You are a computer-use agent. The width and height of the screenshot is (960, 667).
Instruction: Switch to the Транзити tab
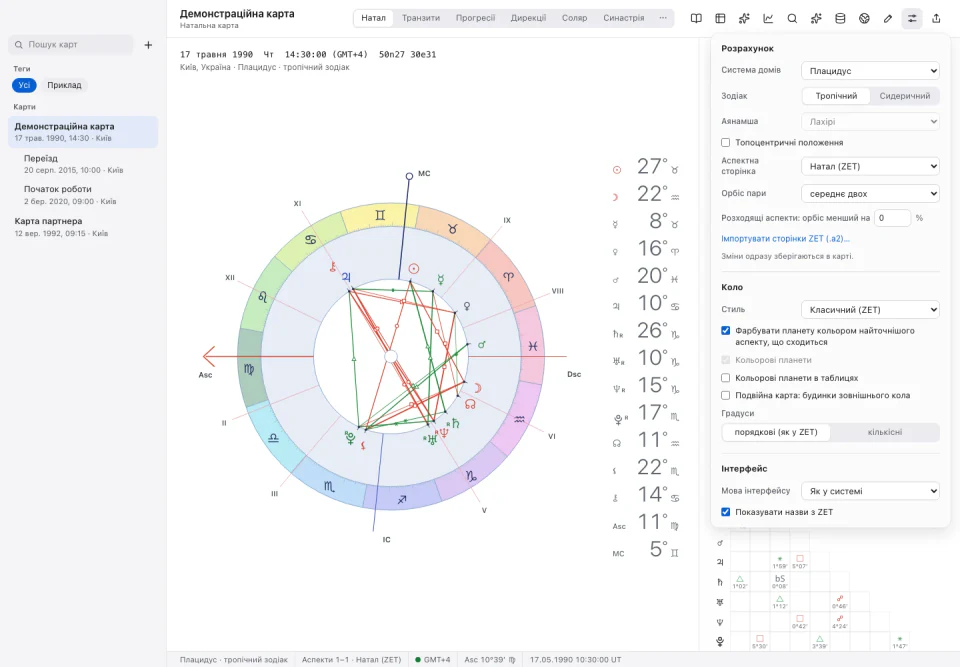(421, 18)
